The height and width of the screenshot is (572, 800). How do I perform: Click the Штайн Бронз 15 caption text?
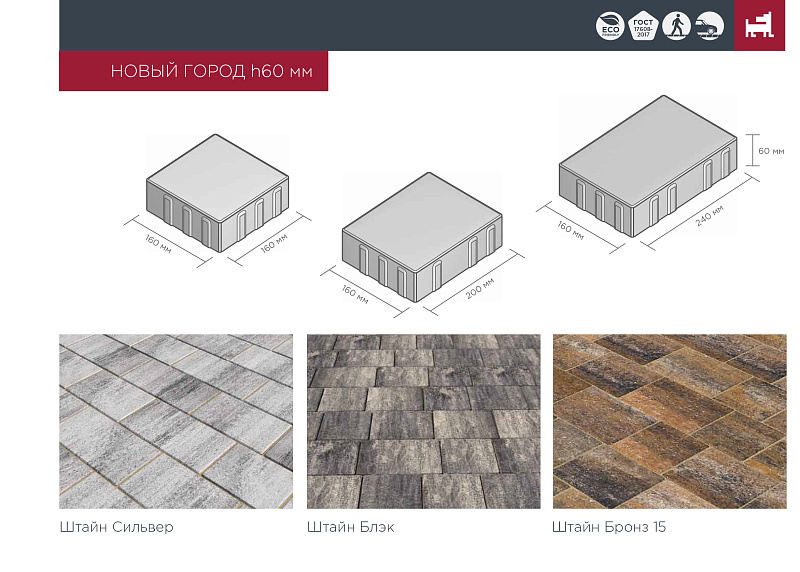pyautogui.click(x=608, y=526)
